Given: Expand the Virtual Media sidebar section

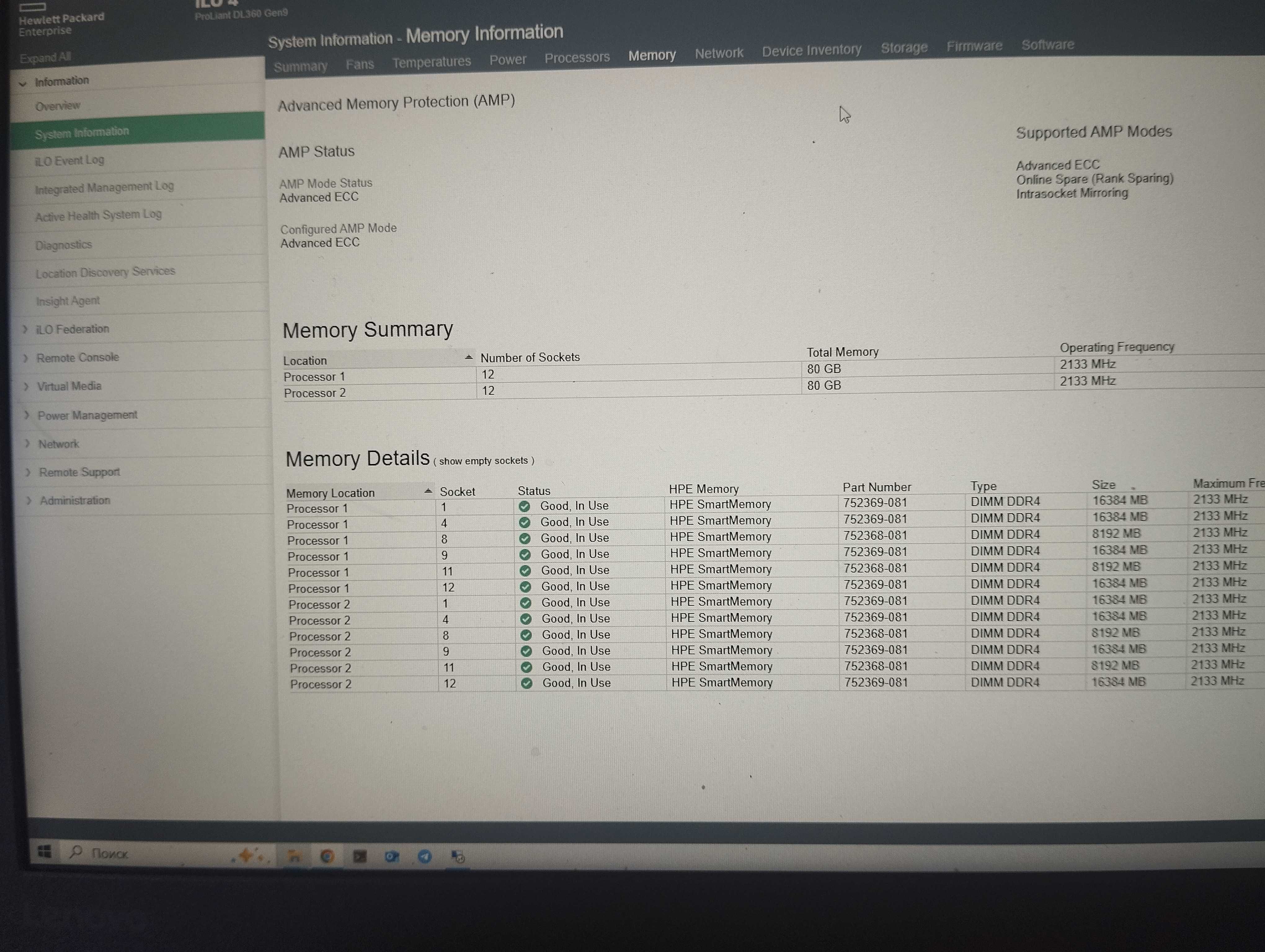Looking at the screenshot, I should (26, 387).
